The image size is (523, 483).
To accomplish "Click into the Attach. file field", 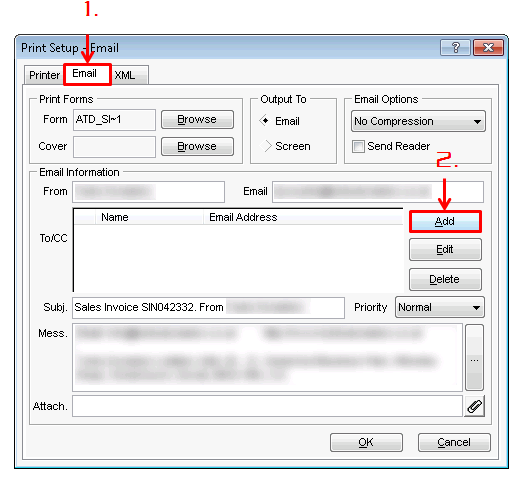I will 267,406.
